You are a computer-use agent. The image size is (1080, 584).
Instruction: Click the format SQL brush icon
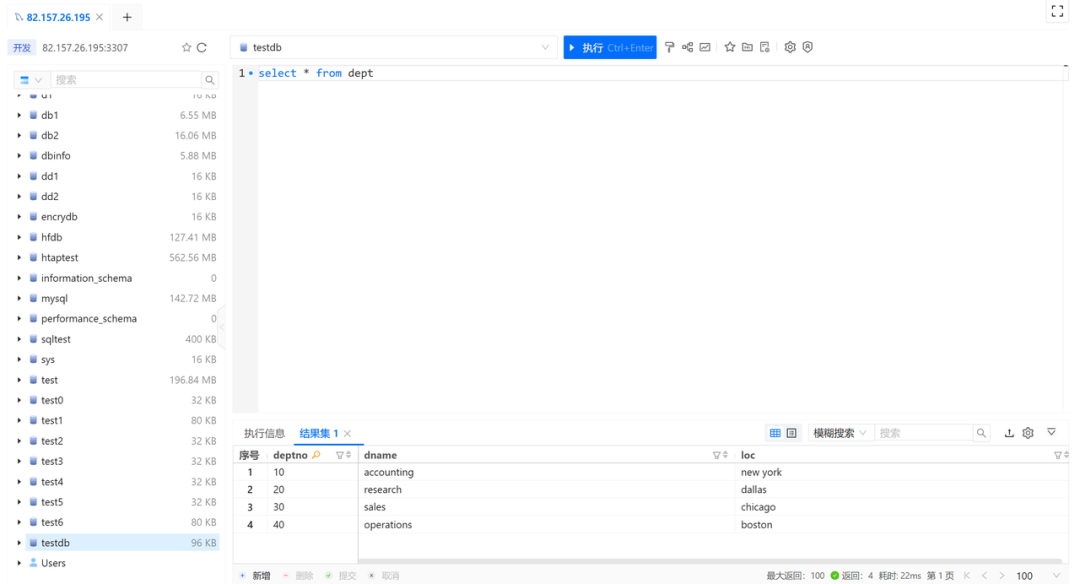[670, 47]
